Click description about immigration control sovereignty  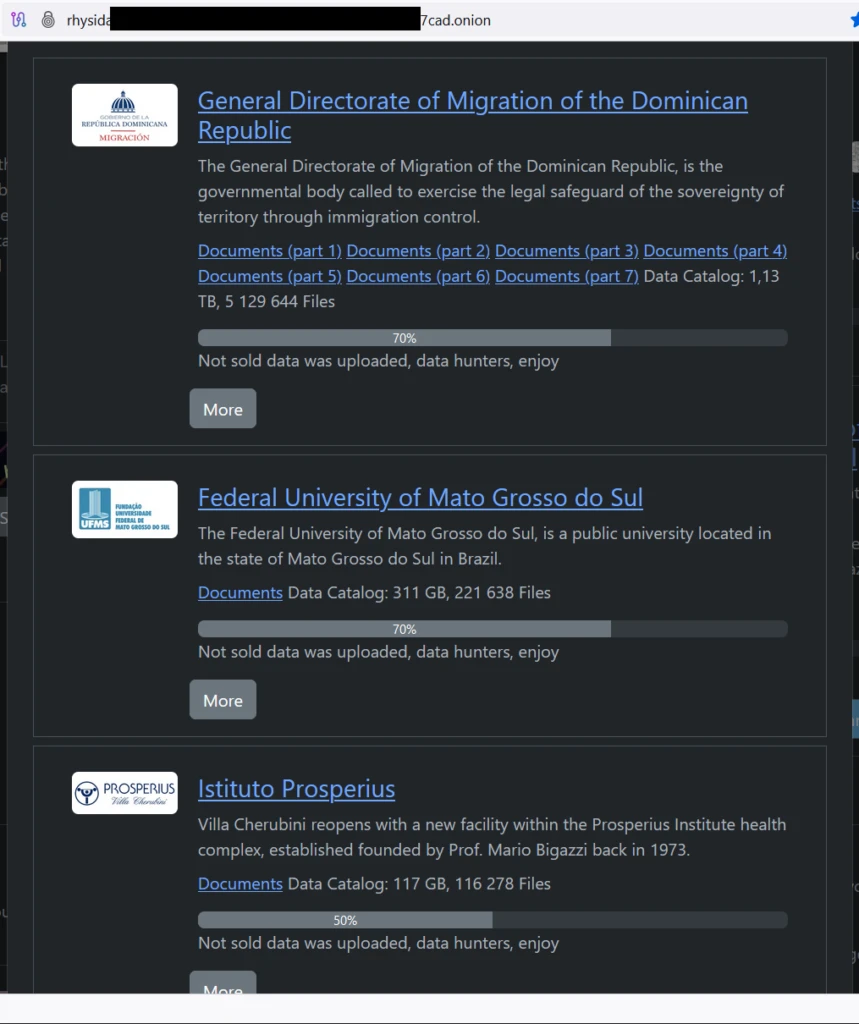point(491,191)
